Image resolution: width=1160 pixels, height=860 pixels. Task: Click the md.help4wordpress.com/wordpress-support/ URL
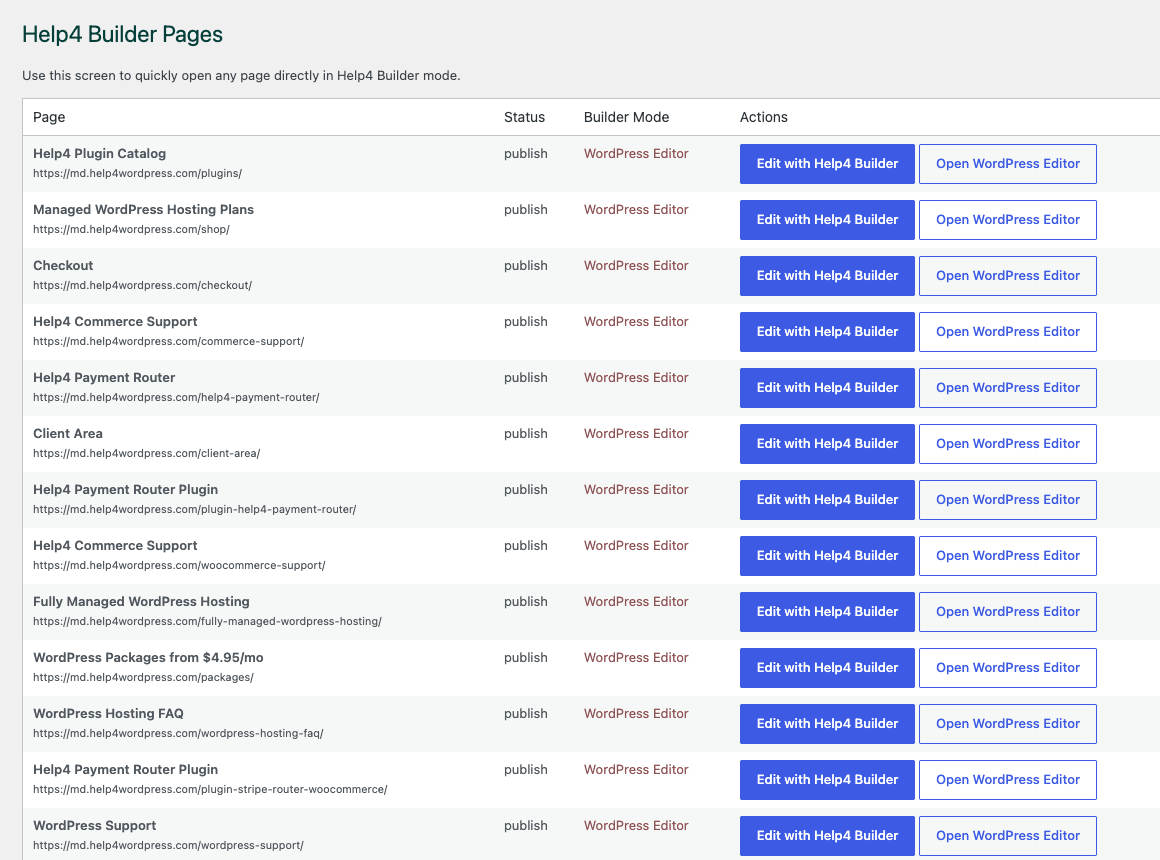pyautogui.click(x=169, y=845)
